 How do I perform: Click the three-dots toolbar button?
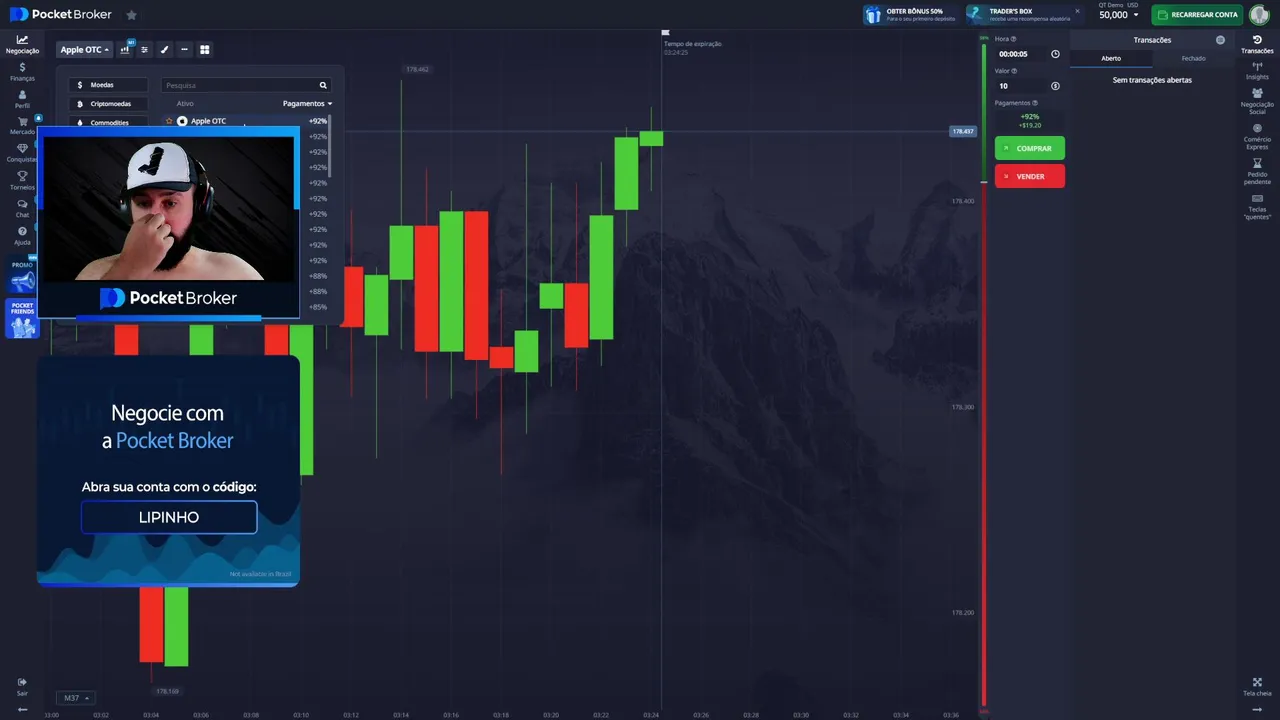tap(184, 49)
